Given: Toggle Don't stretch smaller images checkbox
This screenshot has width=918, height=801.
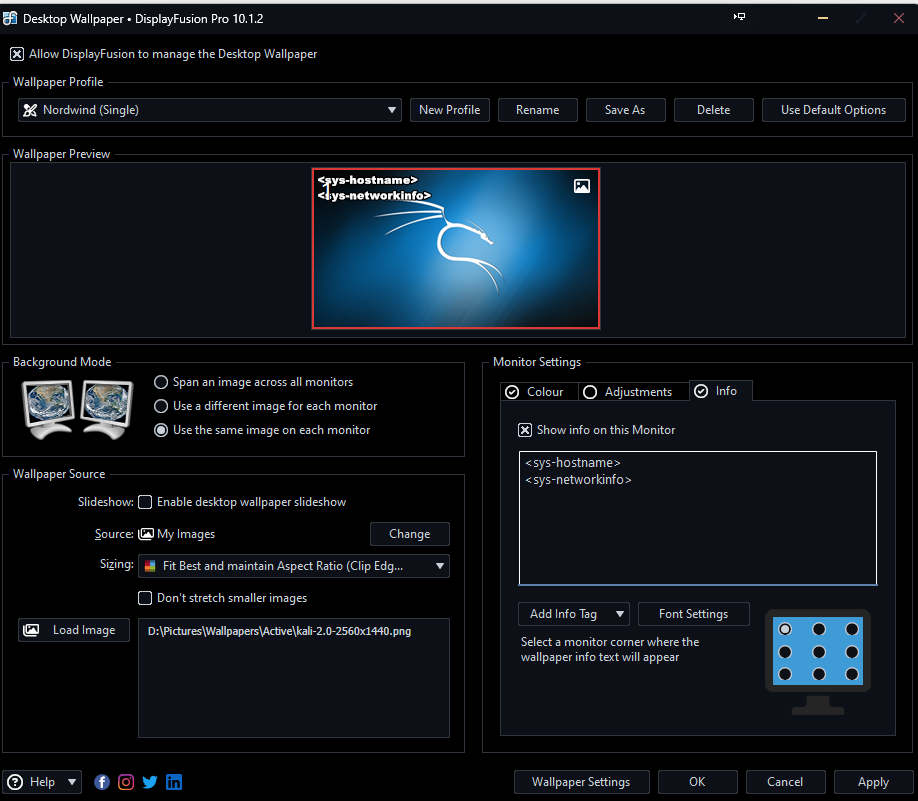Looking at the screenshot, I should coord(145,598).
